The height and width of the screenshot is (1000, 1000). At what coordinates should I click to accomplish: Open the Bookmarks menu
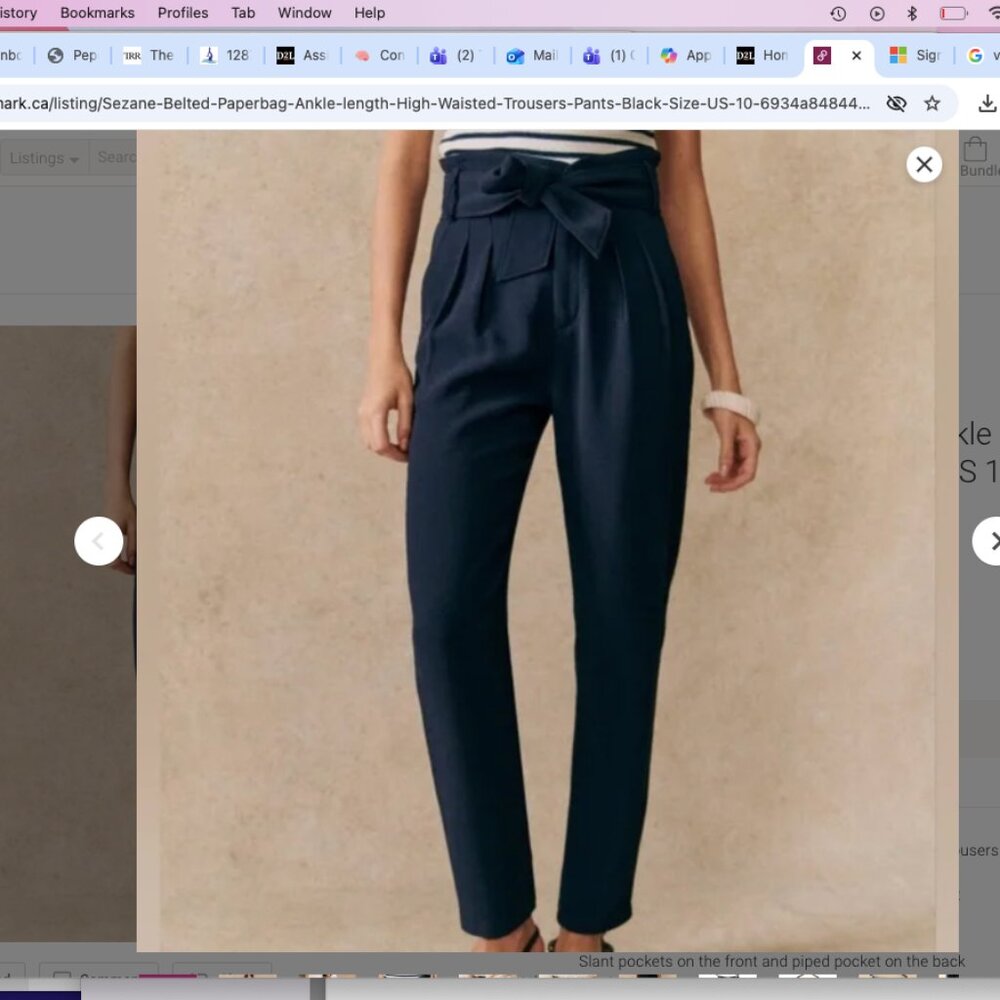(x=97, y=13)
